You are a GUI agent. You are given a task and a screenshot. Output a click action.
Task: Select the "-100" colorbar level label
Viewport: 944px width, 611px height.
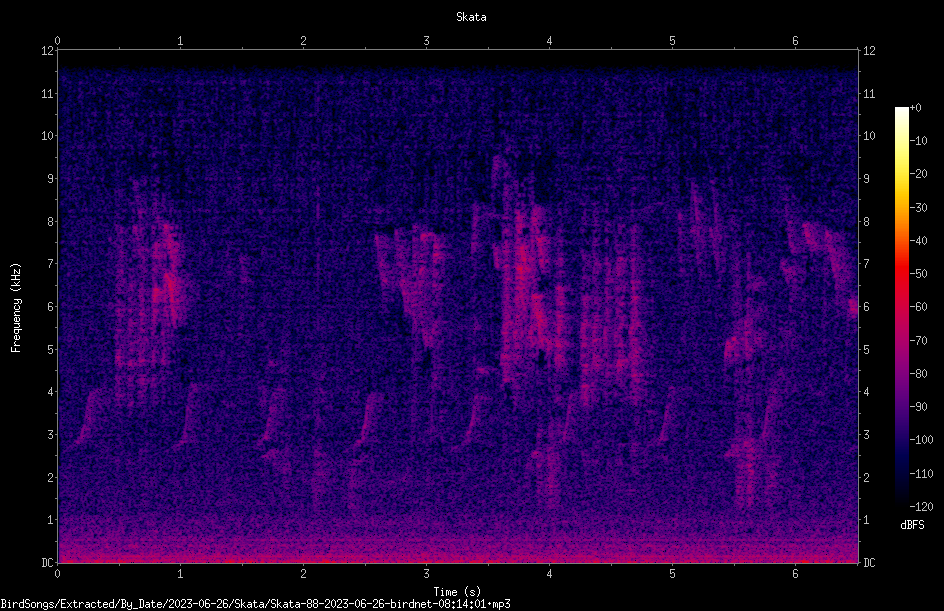[x=921, y=440]
